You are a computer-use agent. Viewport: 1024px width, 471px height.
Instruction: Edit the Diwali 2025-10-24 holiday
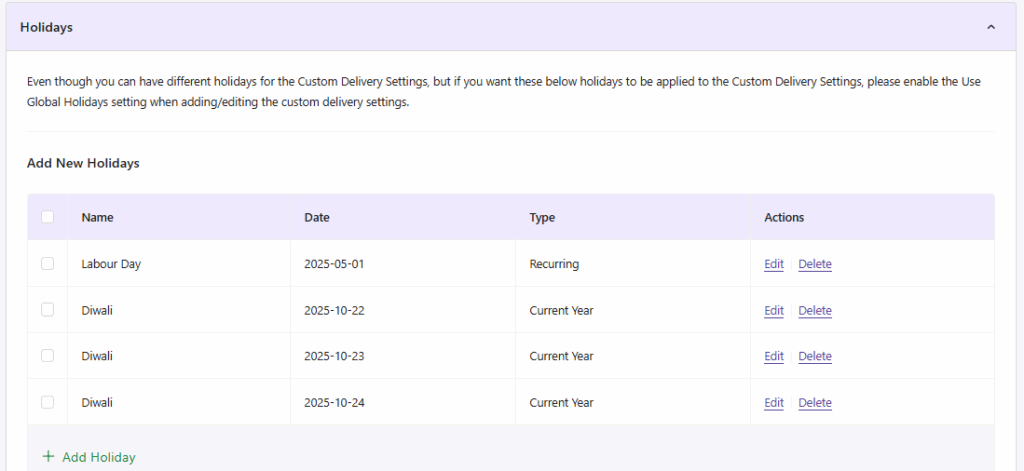pos(774,402)
